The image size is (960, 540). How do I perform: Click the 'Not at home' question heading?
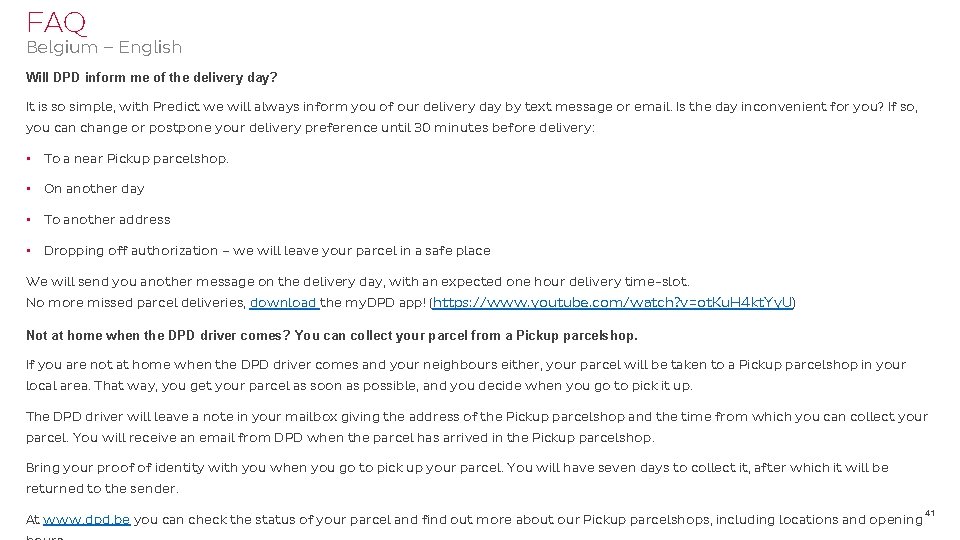click(x=331, y=335)
